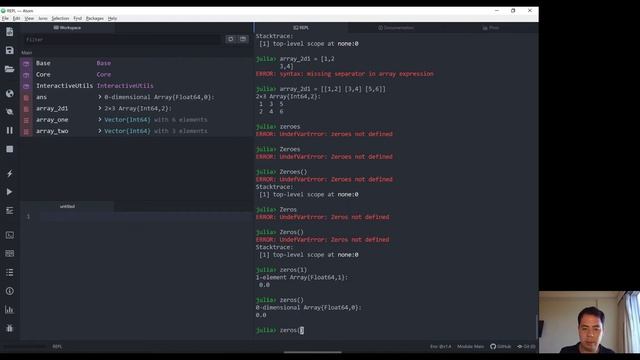Image resolution: width=640 pixels, height=360 pixels.
Task: Click the Core module value link
Action: click(x=104, y=75)
